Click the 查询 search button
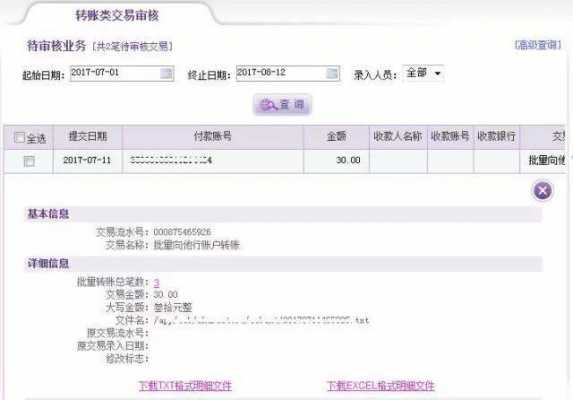Screen dimensions: 573x400 point(282,105)
